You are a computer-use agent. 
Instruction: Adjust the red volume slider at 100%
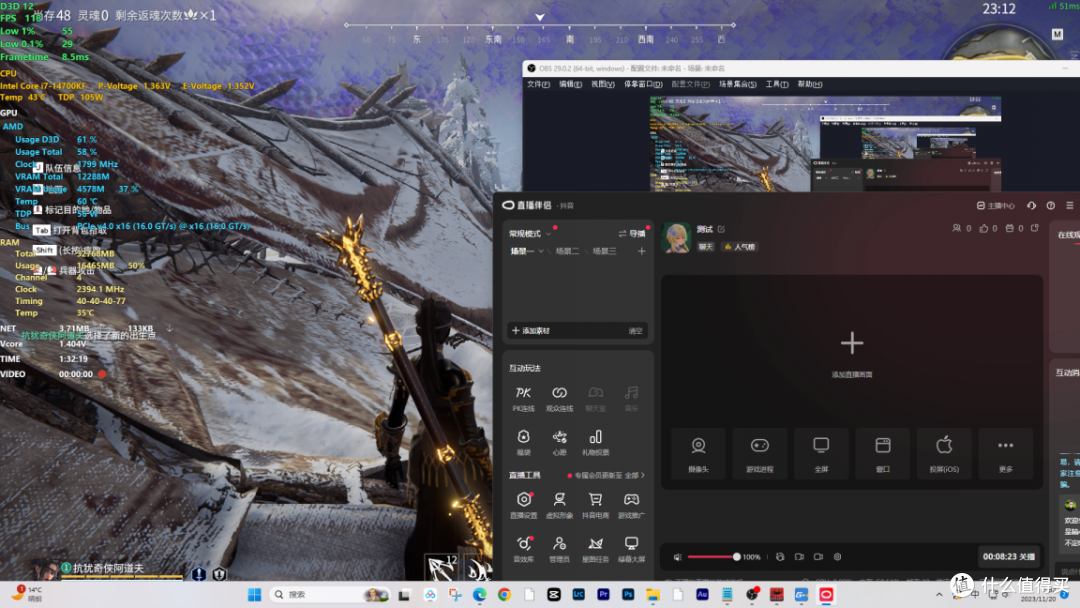[713, 557]
